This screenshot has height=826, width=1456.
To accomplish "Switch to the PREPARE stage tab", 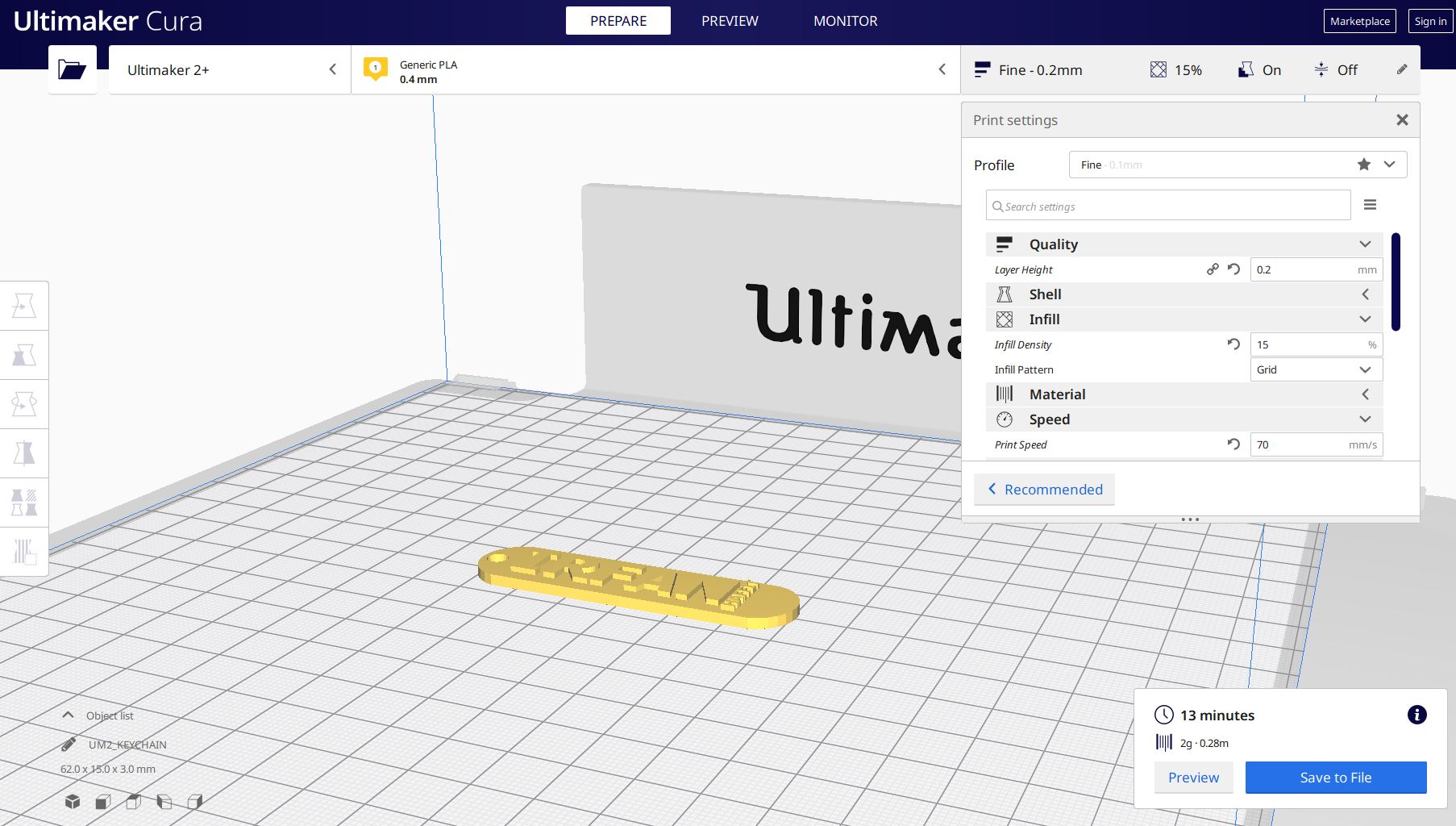I will tap(618, 21).
